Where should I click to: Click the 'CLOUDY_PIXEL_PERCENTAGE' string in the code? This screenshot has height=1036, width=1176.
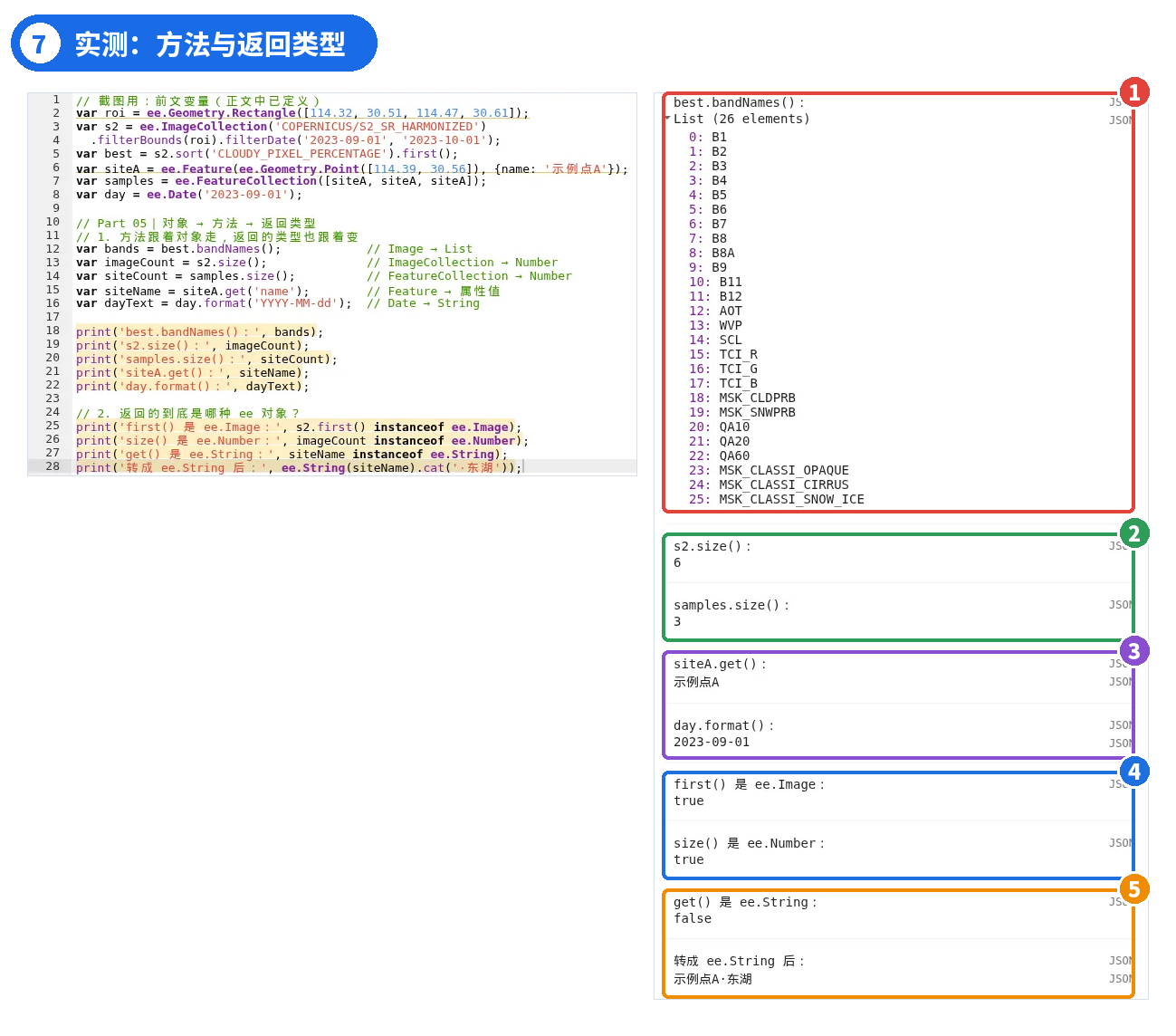[300, 154]
